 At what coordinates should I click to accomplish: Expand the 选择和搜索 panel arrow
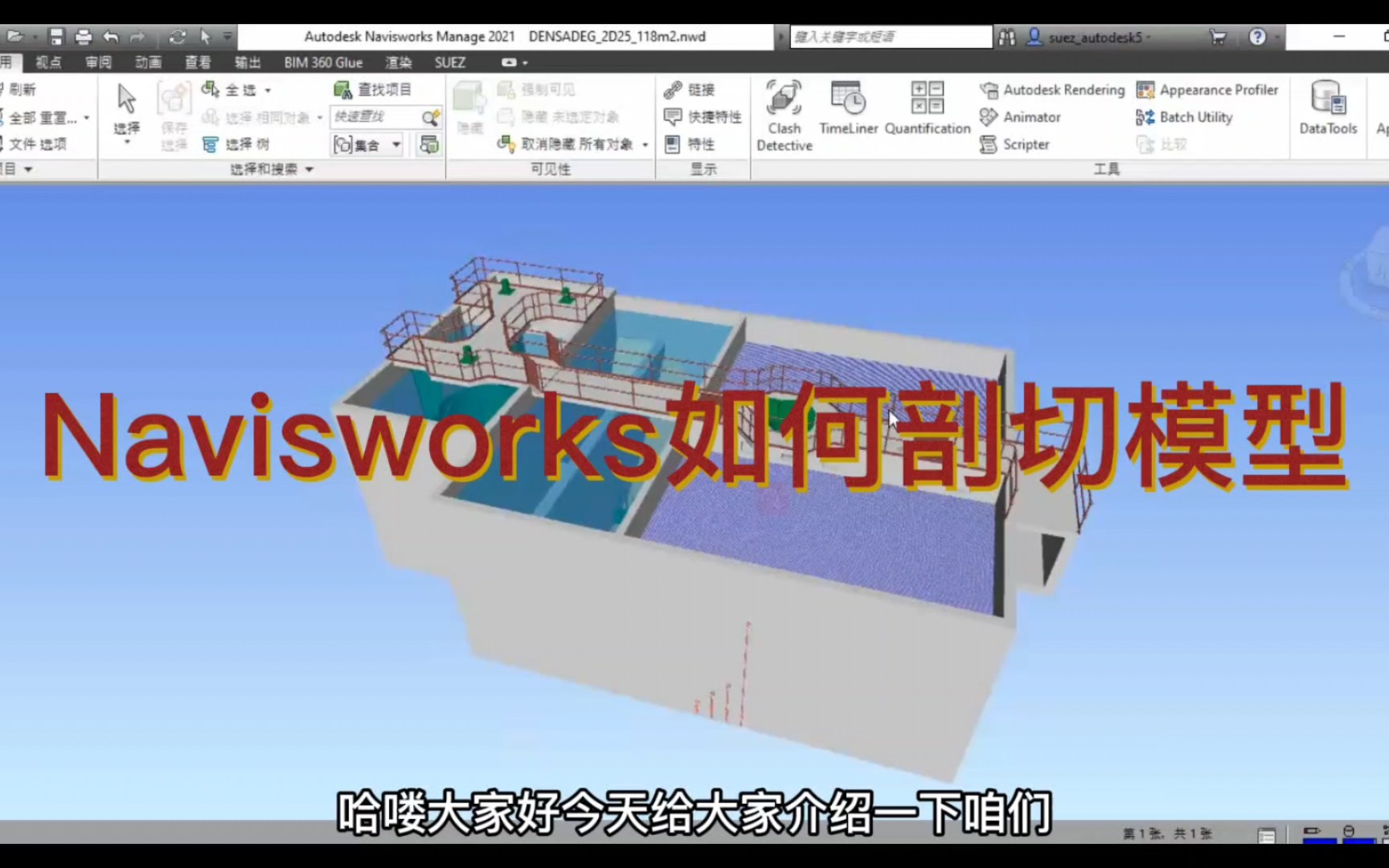pos(309,170)
